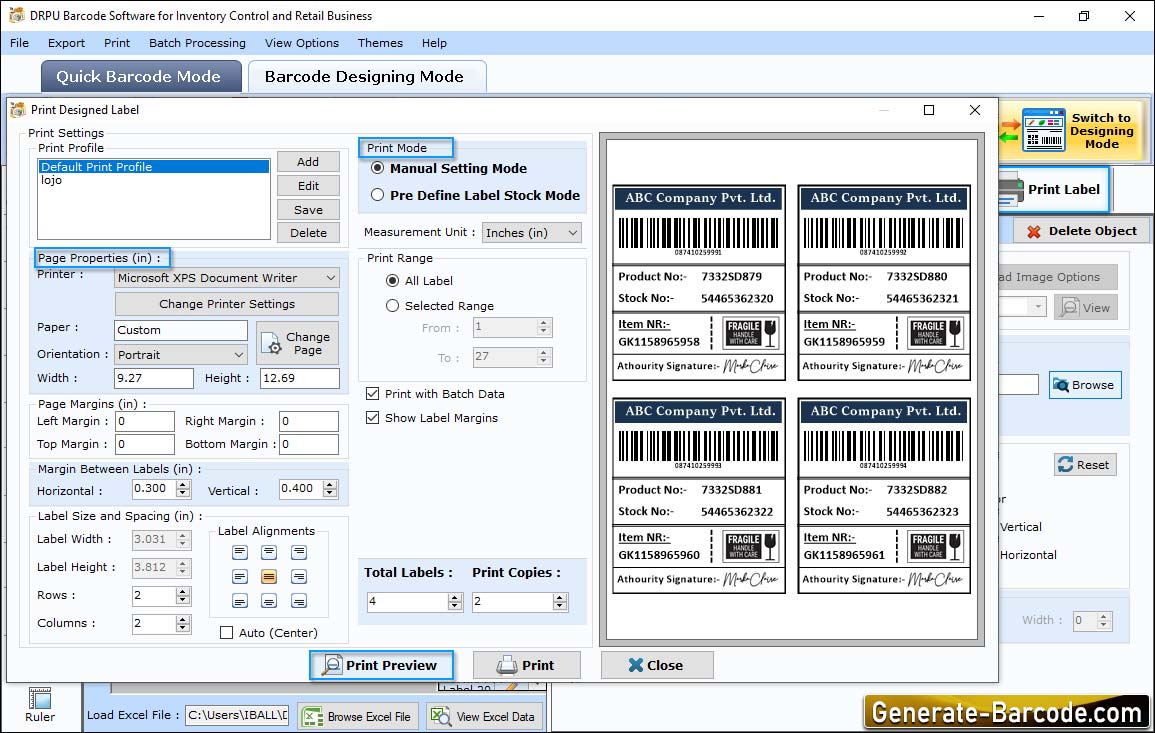Click the View magnifier icon in main window
Image resolution: width=1155 pixels, height=733 pixels.
click(x=1069, y=308)
